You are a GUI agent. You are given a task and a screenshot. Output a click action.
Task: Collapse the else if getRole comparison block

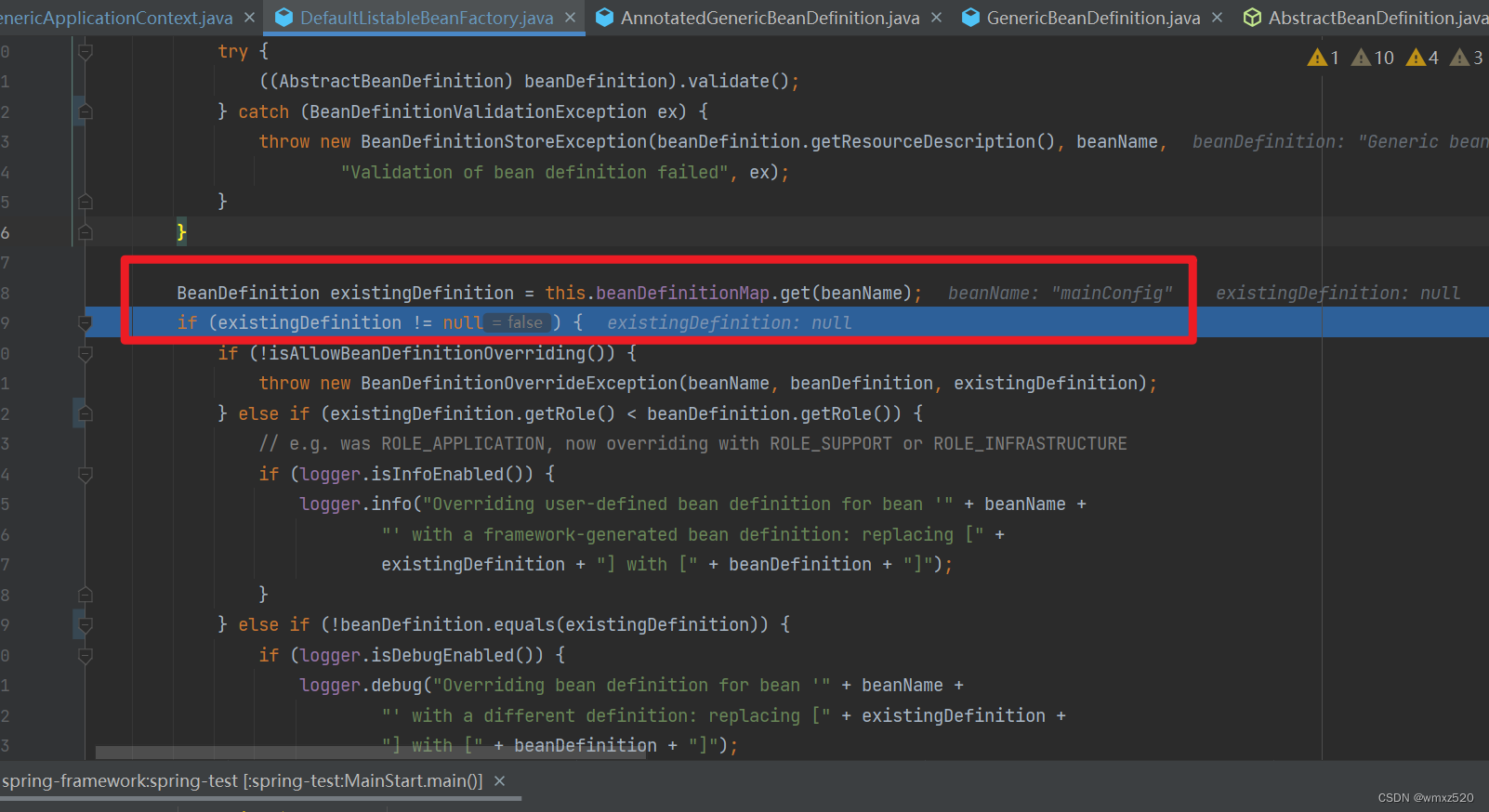86,414
